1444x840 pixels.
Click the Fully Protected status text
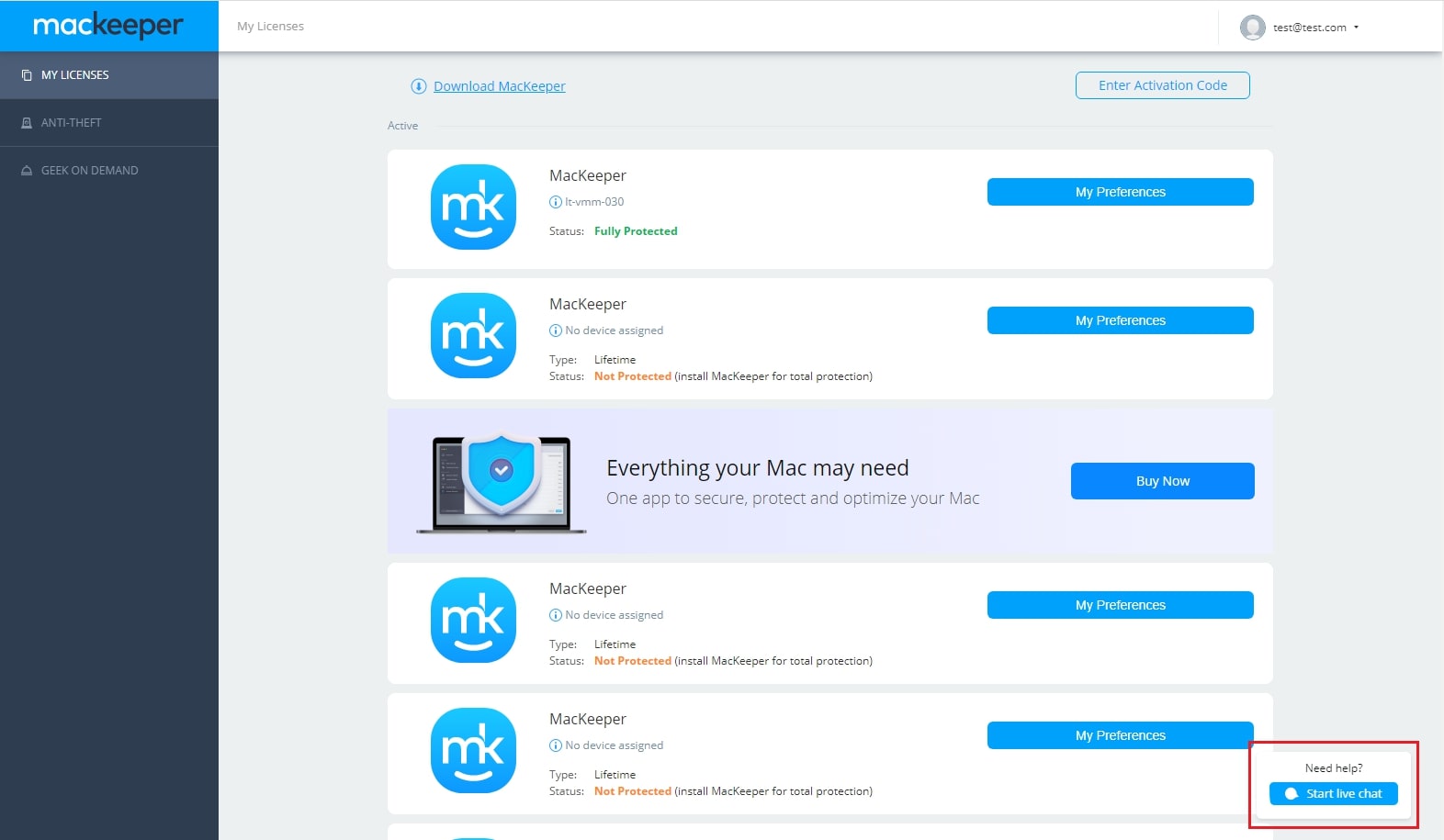click(x=636, y=231)
